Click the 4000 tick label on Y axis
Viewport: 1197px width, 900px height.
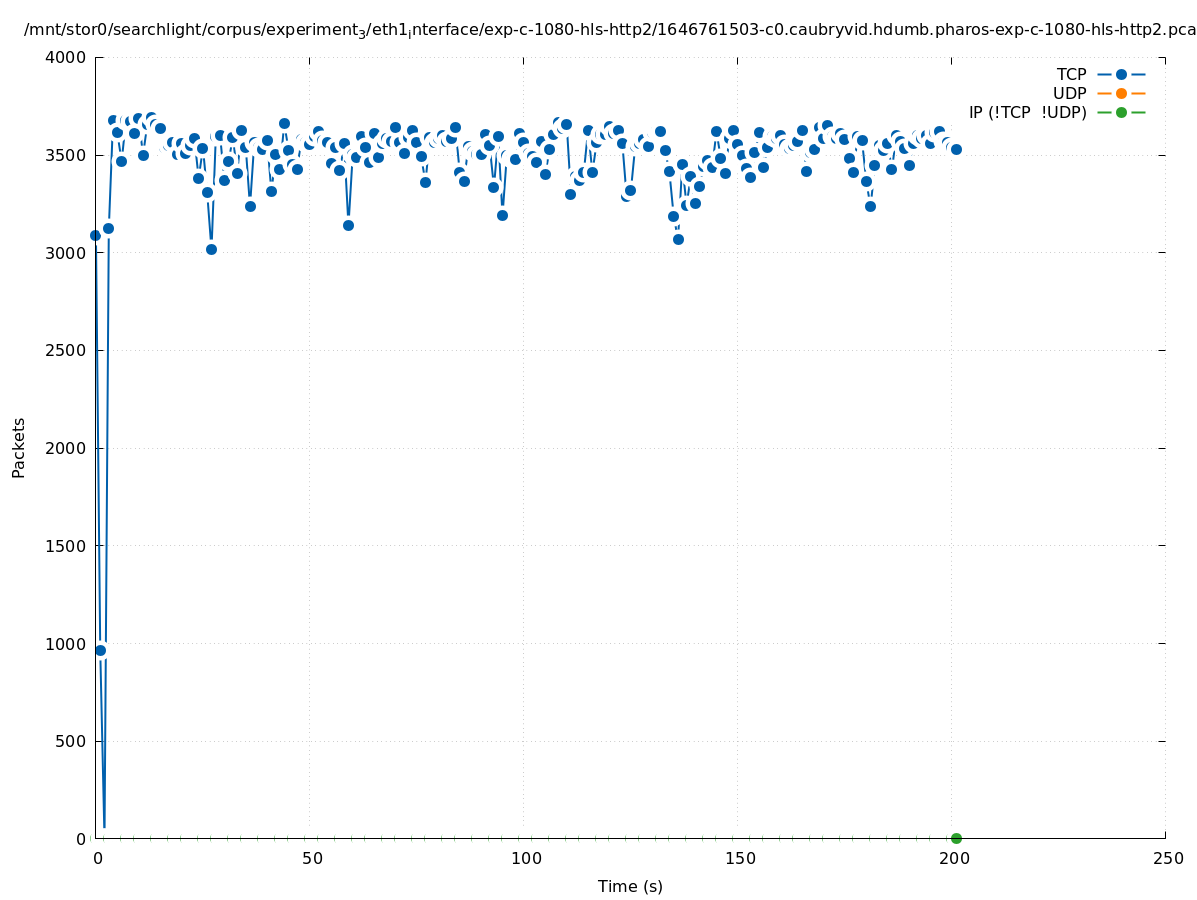(x=66, y=57)
